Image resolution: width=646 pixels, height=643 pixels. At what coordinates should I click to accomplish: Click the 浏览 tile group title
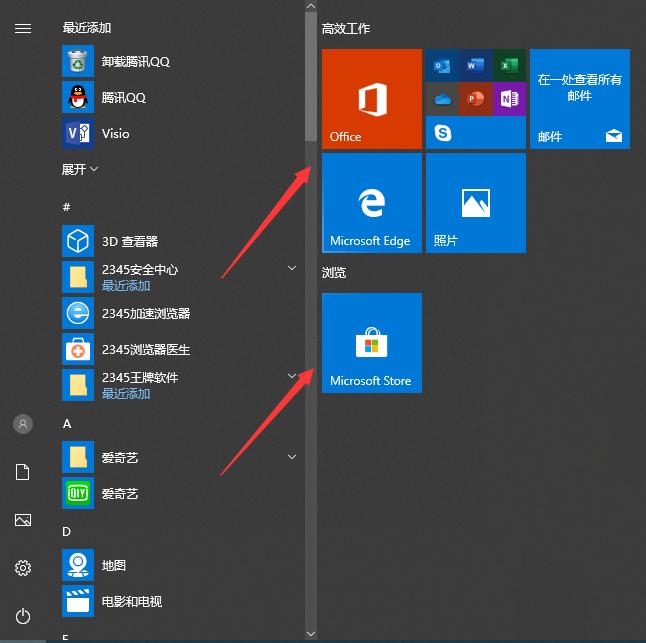pos(334,272)
